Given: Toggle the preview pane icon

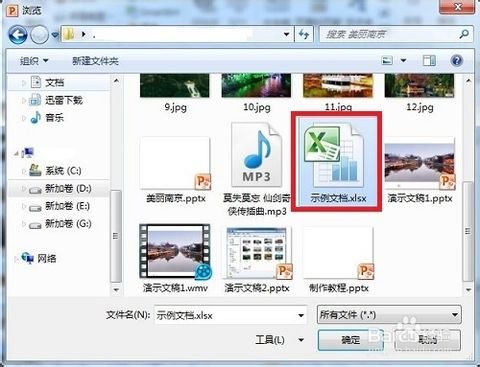Looking at the screenshot, I should [429, 60].
